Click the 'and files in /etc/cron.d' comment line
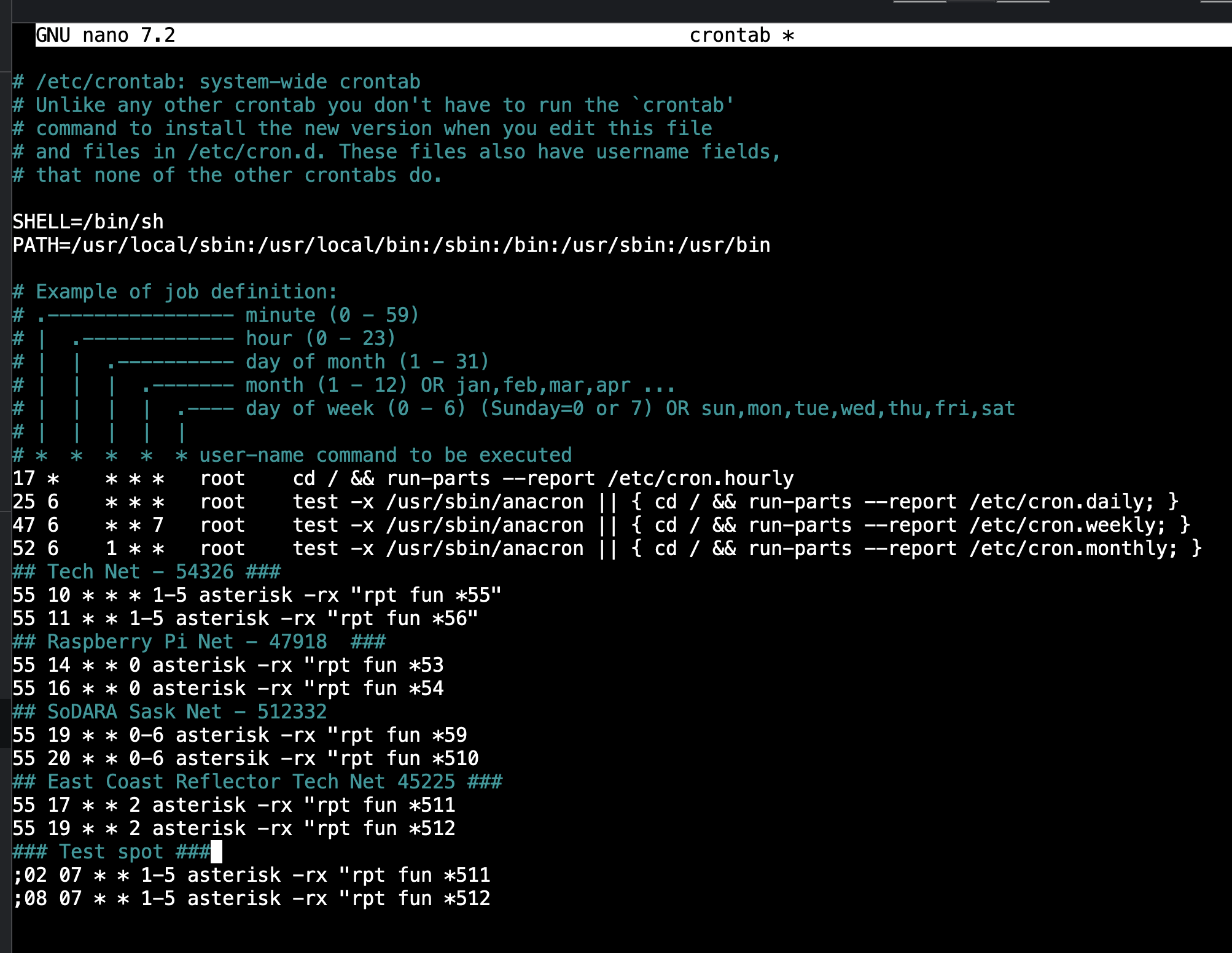 397,152
